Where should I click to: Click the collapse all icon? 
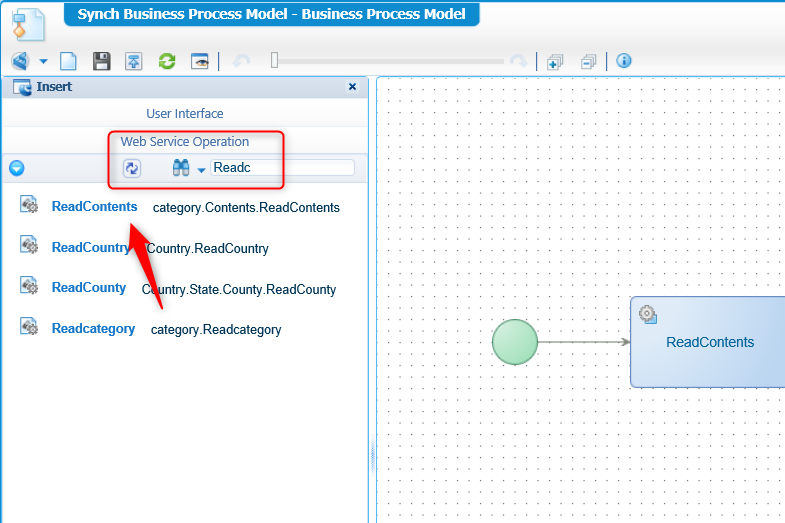tap(588, 61)
